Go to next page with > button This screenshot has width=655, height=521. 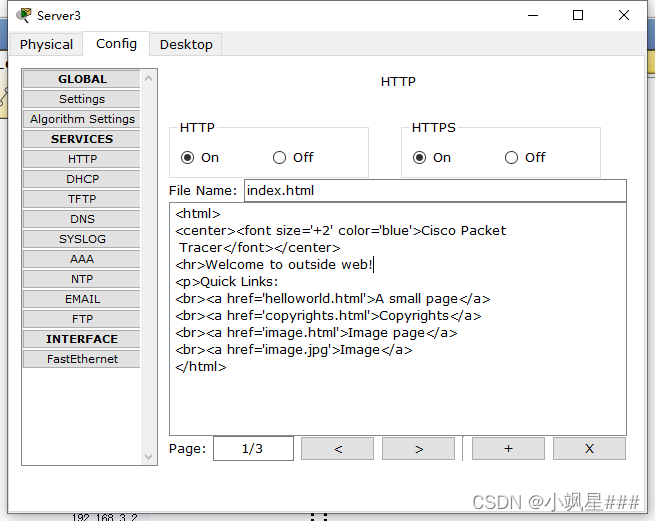[419, 449]
